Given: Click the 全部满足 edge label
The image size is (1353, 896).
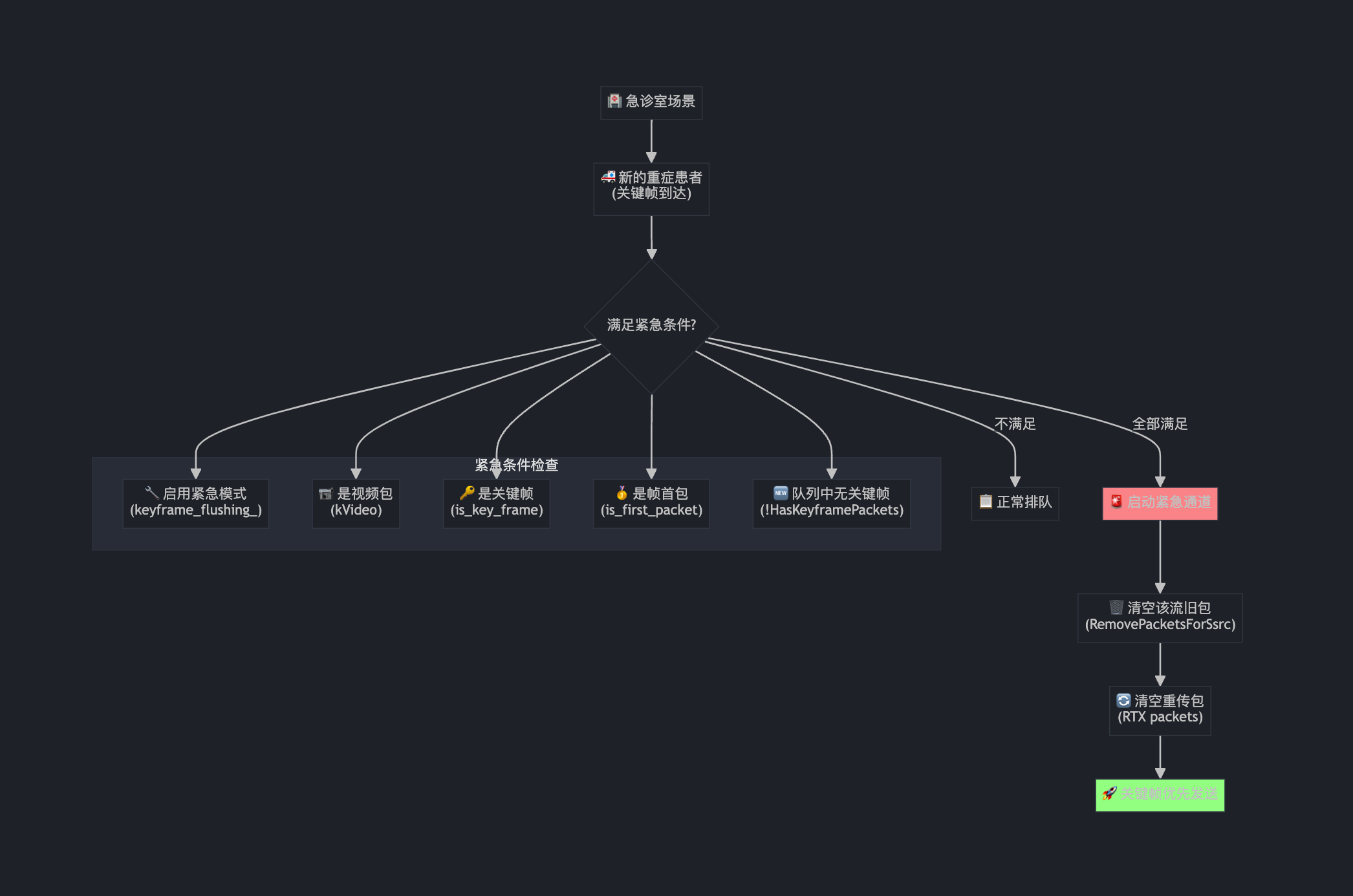Looking at the screenshot, I should pos(1160,424).
